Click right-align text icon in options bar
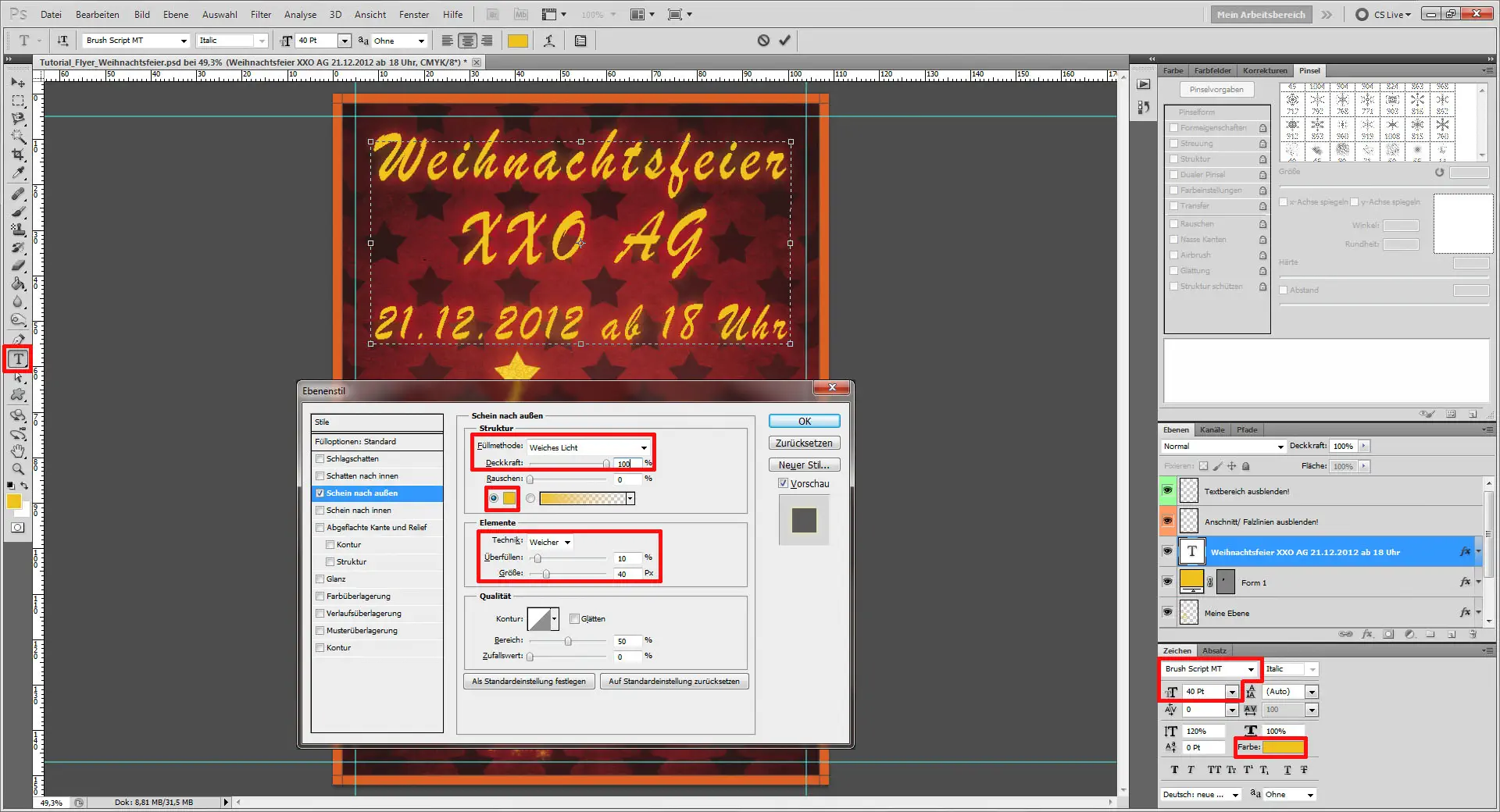The width and height of the screenshot is (1500, 812). (x=487, y=41)
